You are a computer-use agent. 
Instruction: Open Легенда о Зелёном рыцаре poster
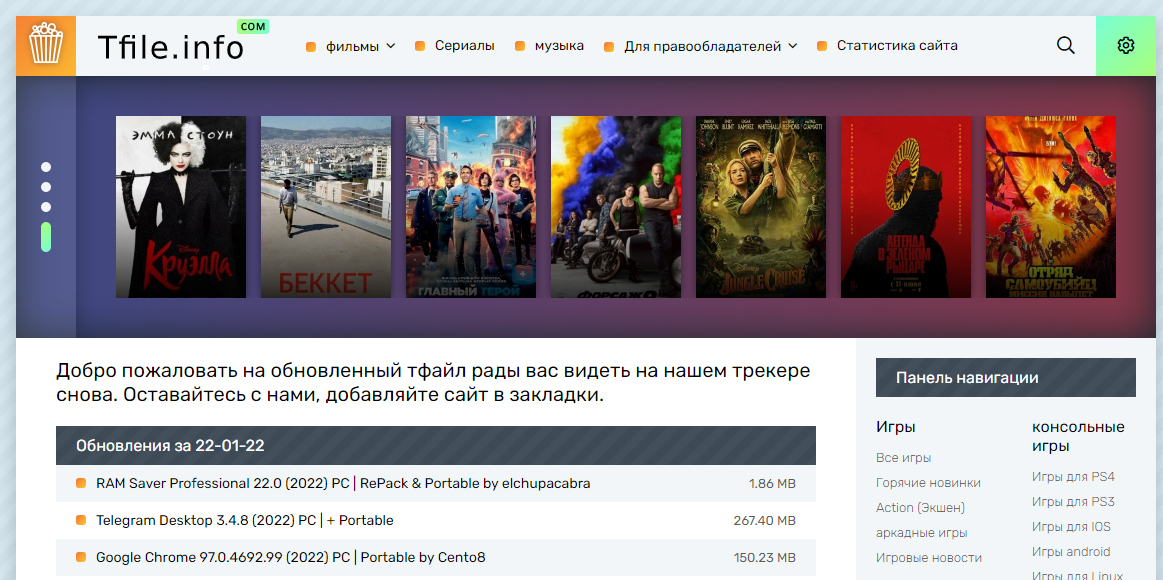(906, 207)
